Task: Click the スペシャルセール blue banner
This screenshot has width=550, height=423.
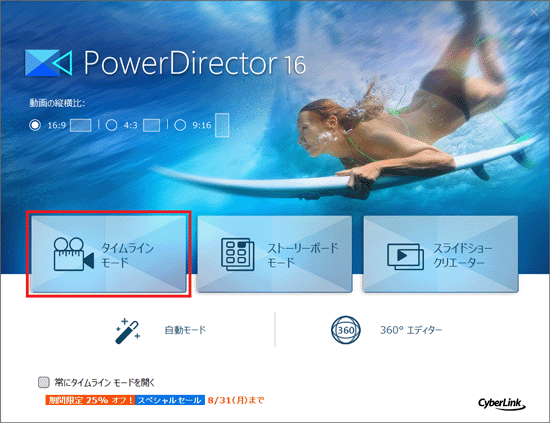Action: click(x=170, y=400)
